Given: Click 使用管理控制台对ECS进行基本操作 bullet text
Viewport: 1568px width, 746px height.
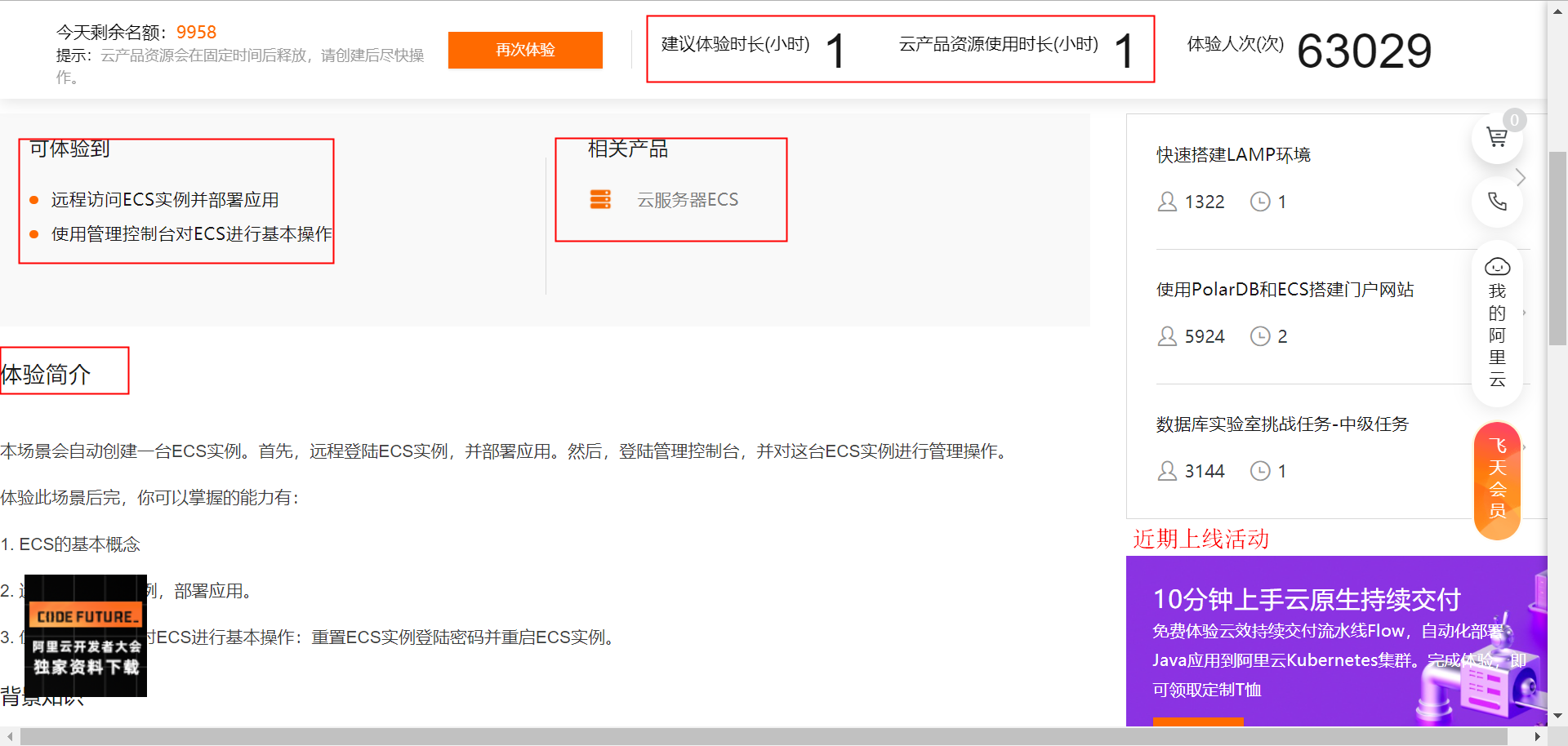Looking at the screenshot, I should tap(192, 234).
